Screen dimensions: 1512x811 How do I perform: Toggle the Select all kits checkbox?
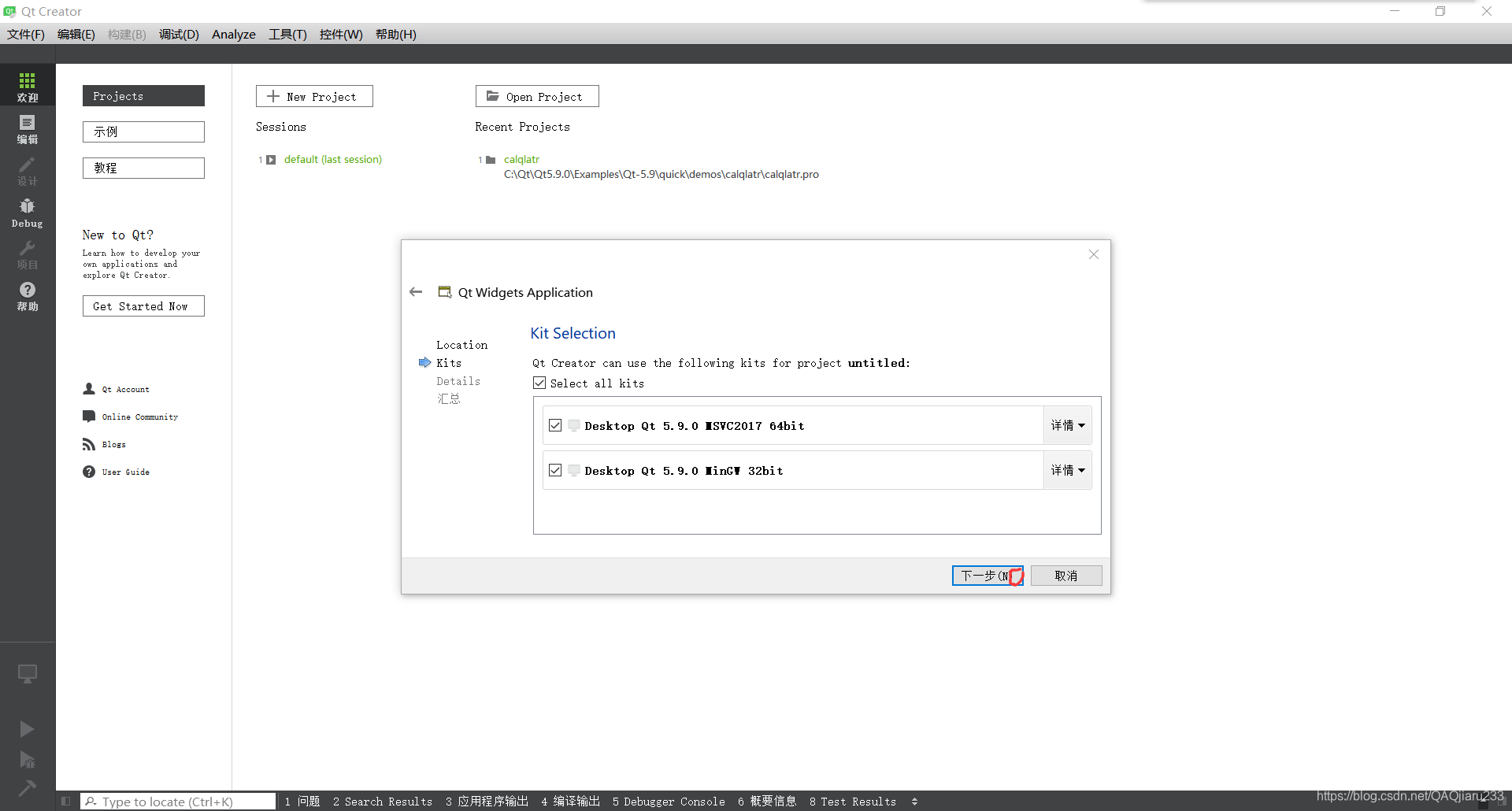[539, 383]
